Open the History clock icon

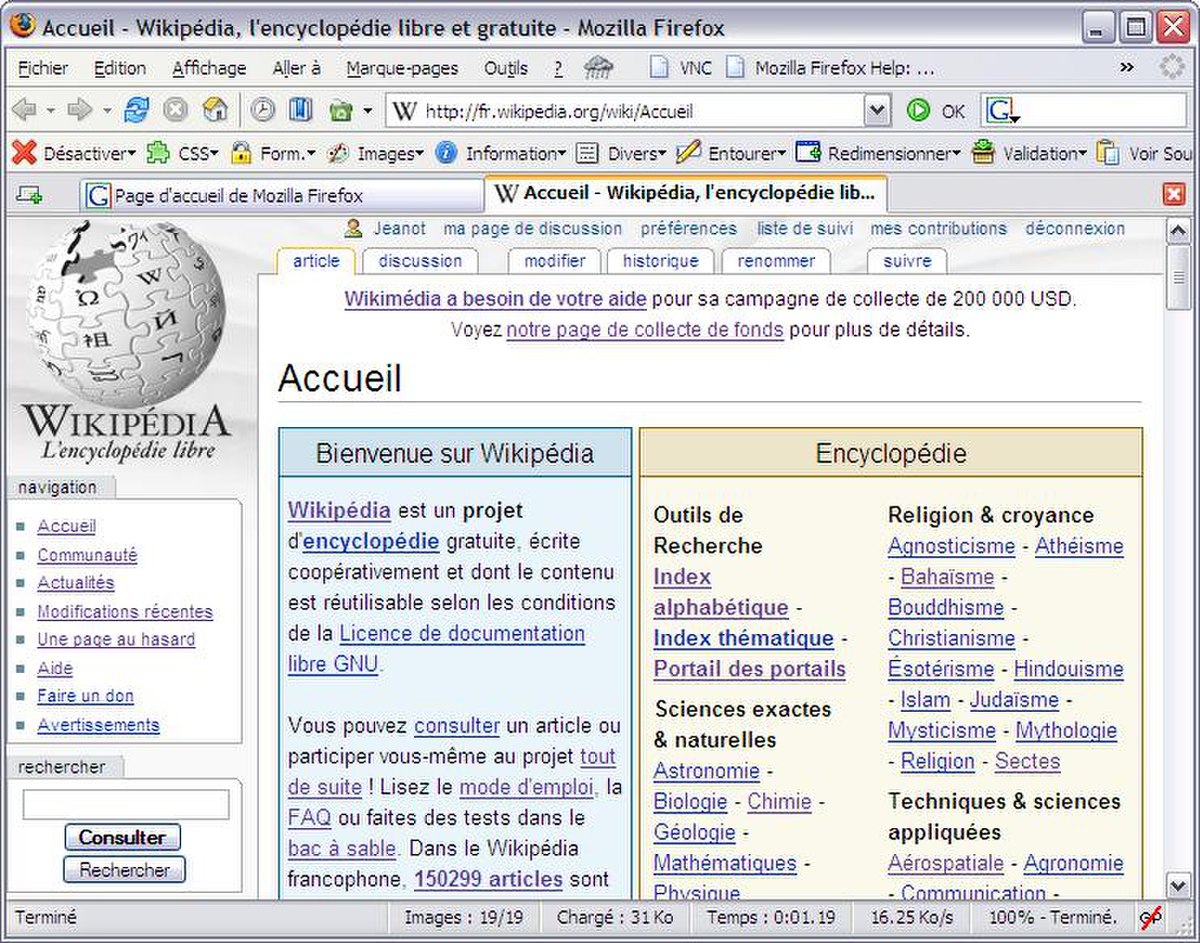(x=262, y=110)
